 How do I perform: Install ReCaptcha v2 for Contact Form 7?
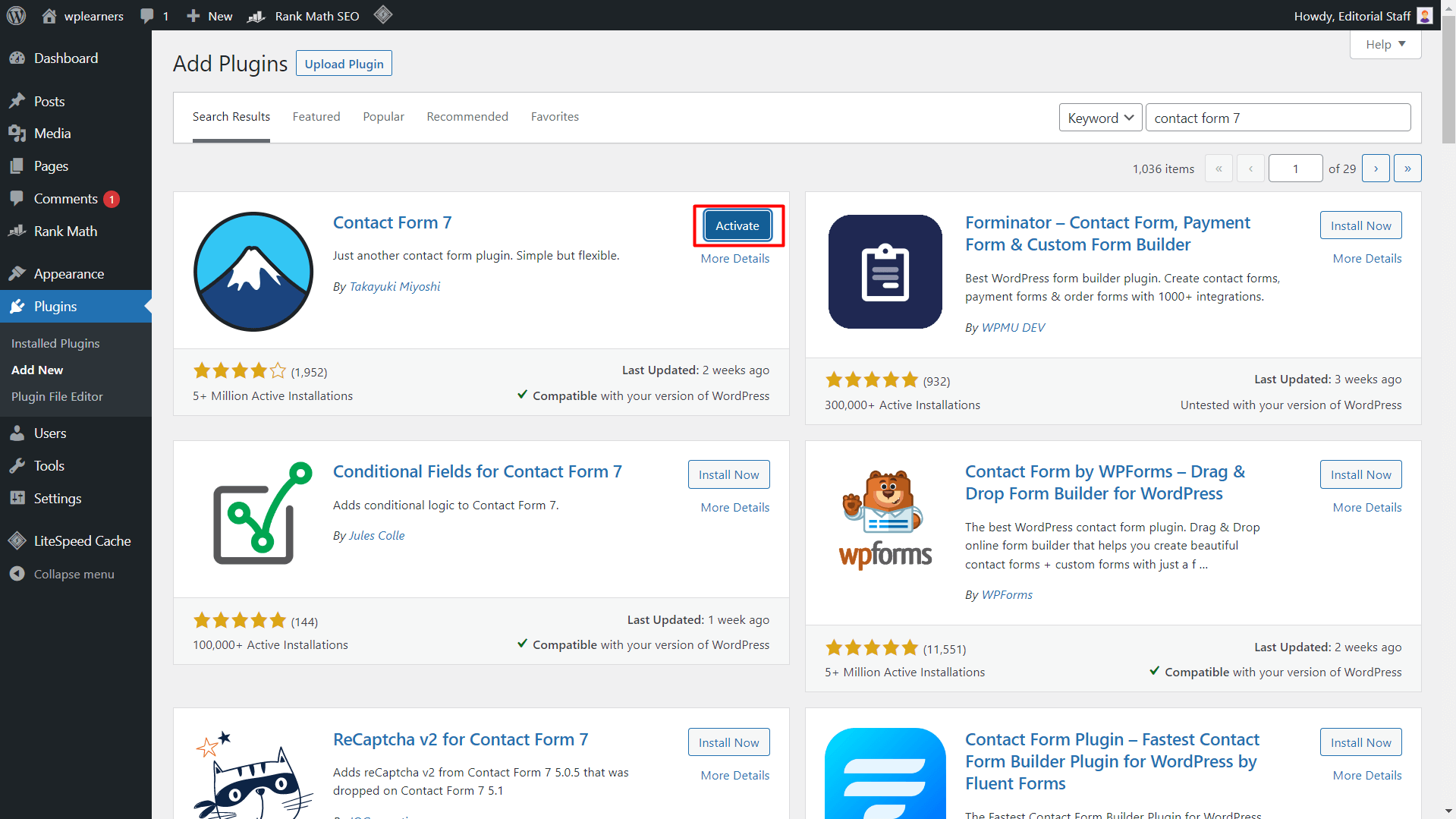tap(728, 742)
